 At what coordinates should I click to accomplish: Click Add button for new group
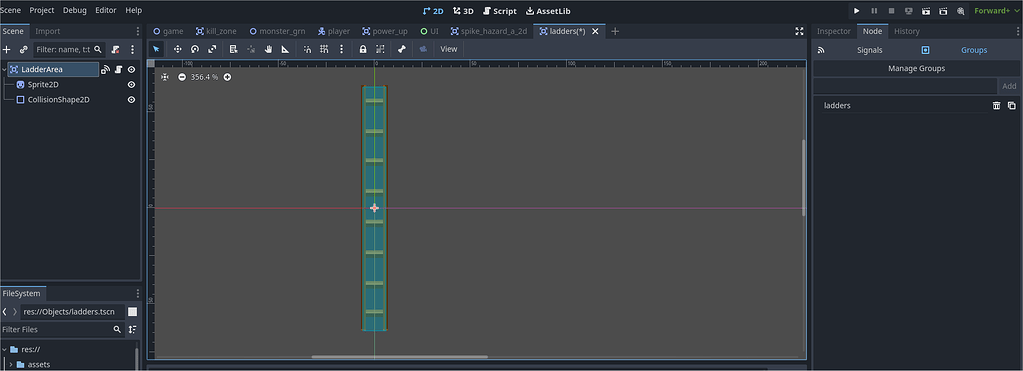point(1009,86)
